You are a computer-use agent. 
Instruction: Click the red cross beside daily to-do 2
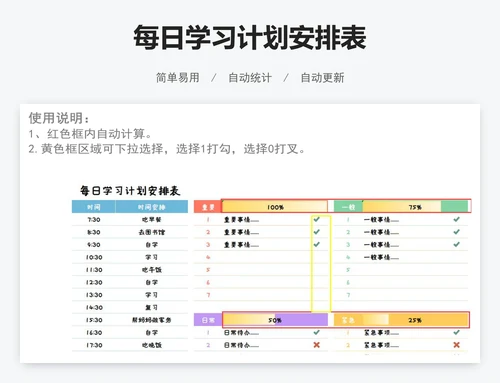coord(317,345)
